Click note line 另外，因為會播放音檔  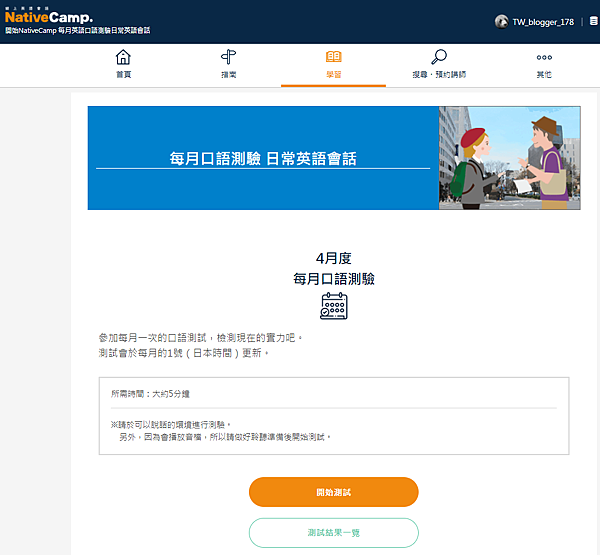pyautogui.click(x=225, y=437)
